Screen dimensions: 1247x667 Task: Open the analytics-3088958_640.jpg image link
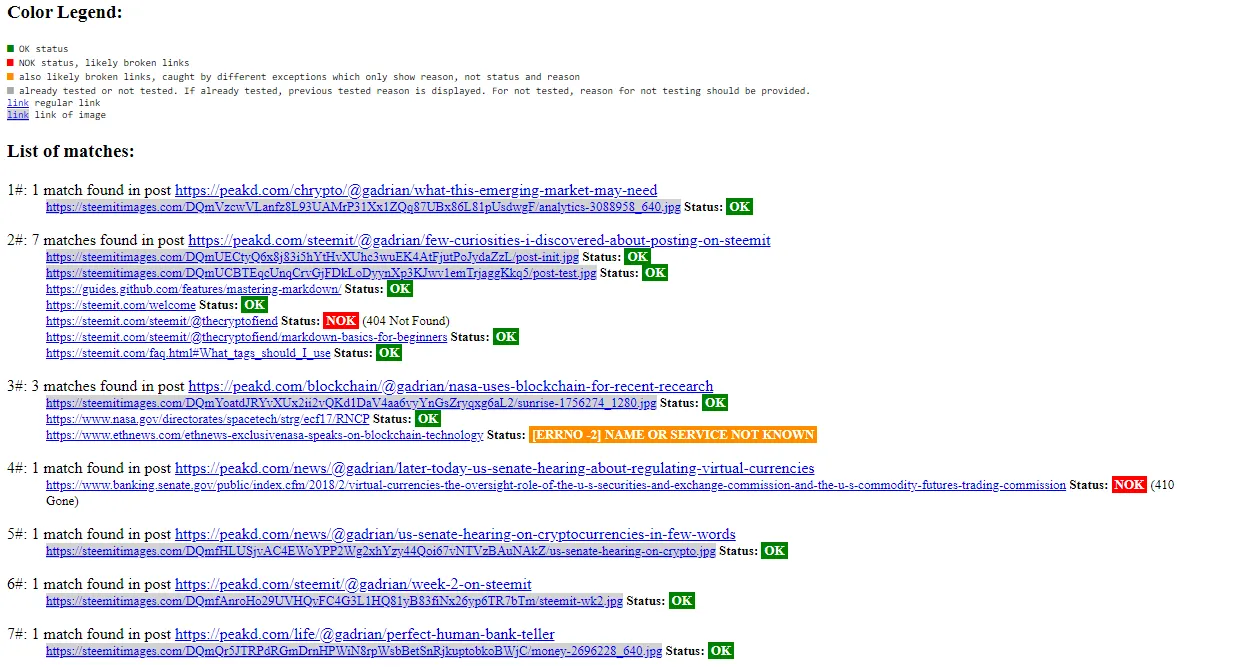tap(363, 207)
